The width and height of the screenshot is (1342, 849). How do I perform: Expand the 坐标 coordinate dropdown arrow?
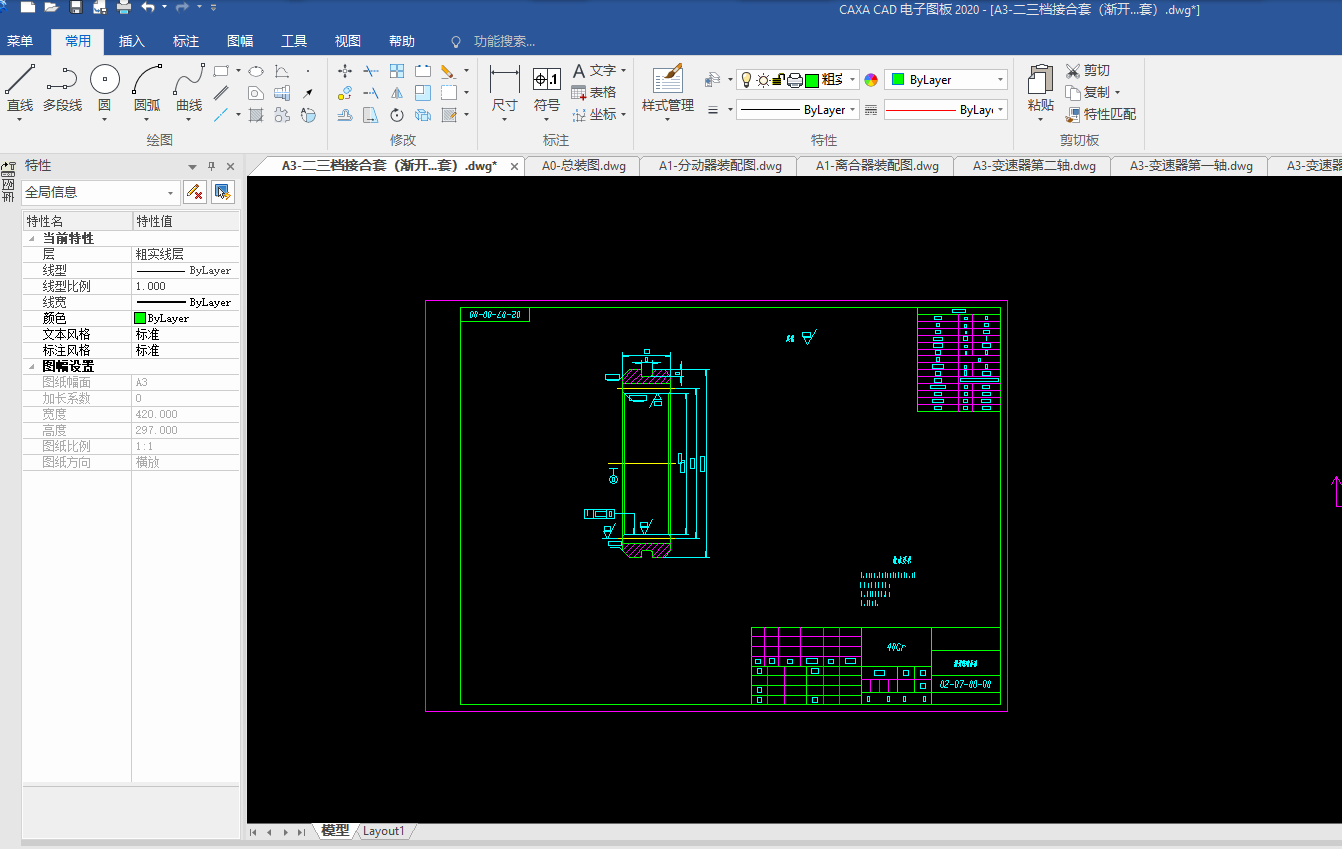click(x=623, y=115)
